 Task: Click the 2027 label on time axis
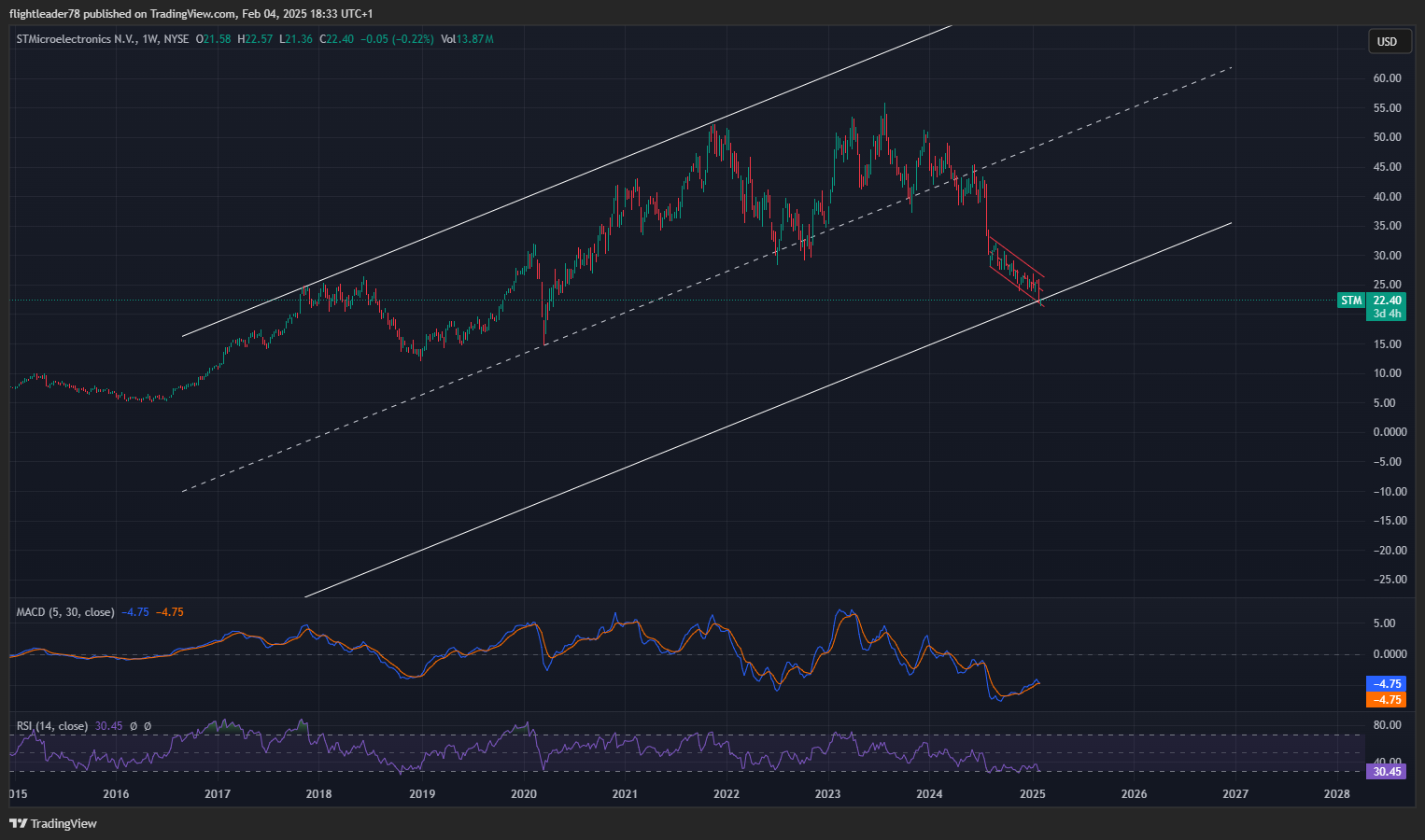[1235, 794]
